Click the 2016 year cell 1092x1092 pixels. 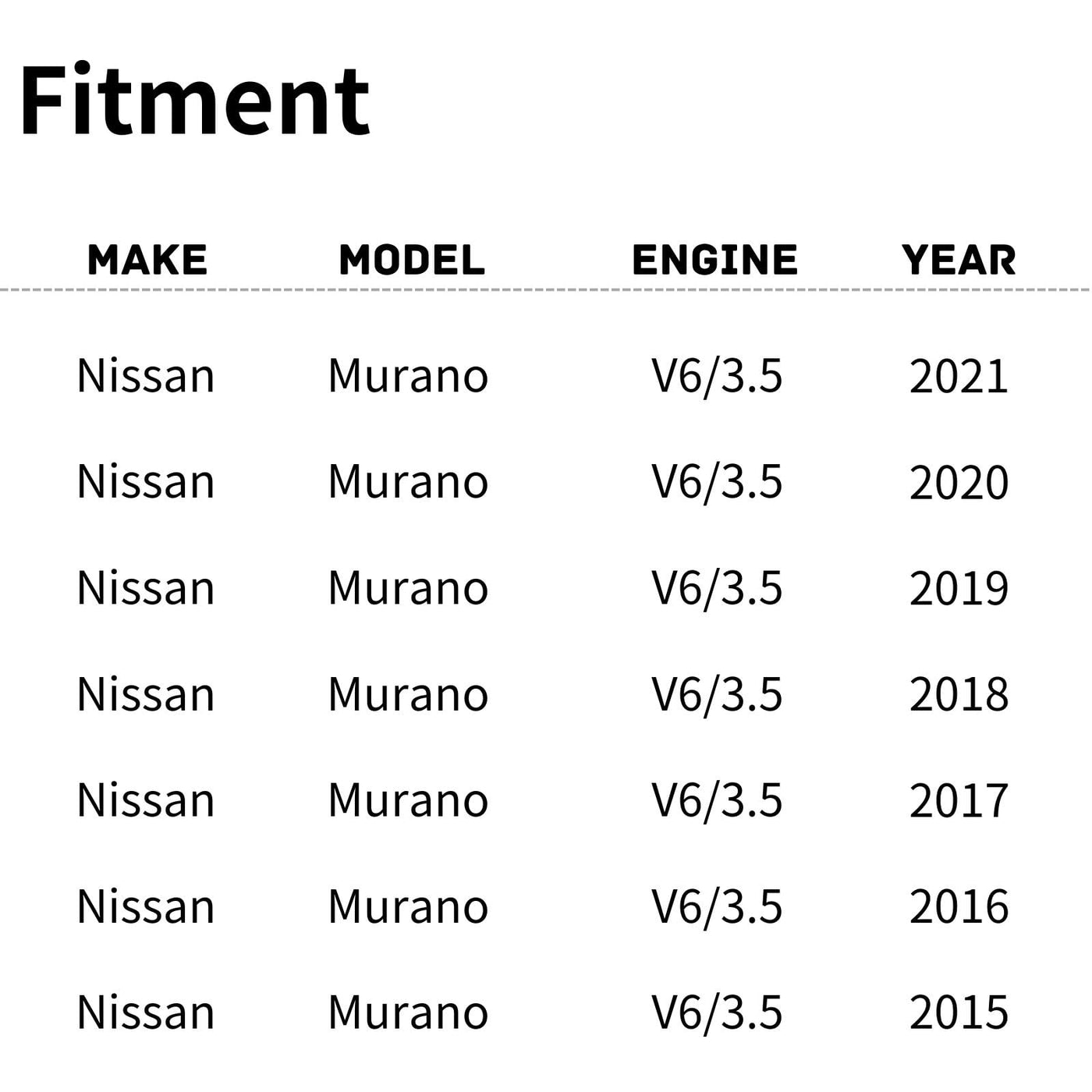pyautogui.click(x=959, y=907)
